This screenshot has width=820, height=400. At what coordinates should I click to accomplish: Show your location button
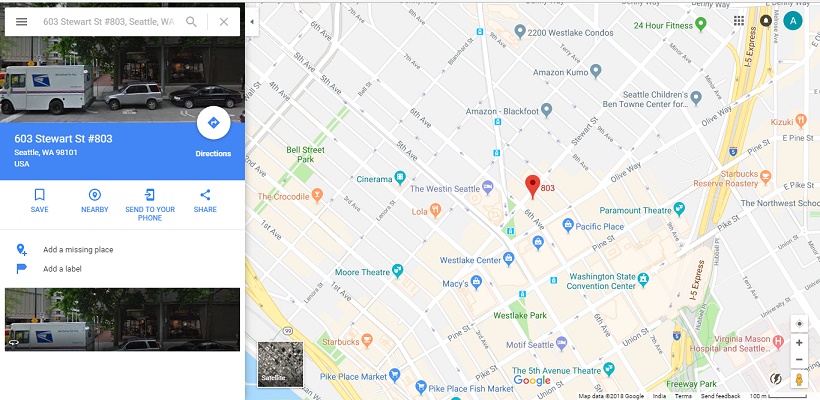[x=799, y=324]
